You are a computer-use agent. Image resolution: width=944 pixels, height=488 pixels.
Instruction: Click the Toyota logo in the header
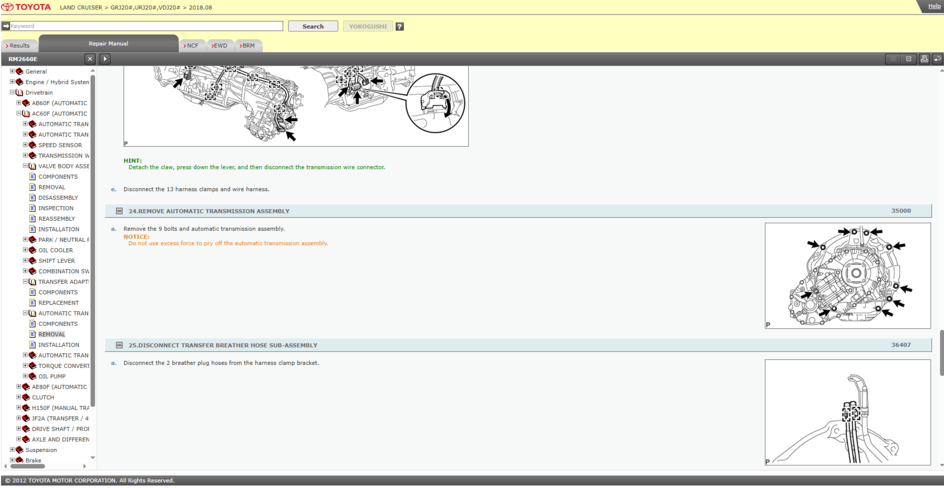tap(27, 7)
